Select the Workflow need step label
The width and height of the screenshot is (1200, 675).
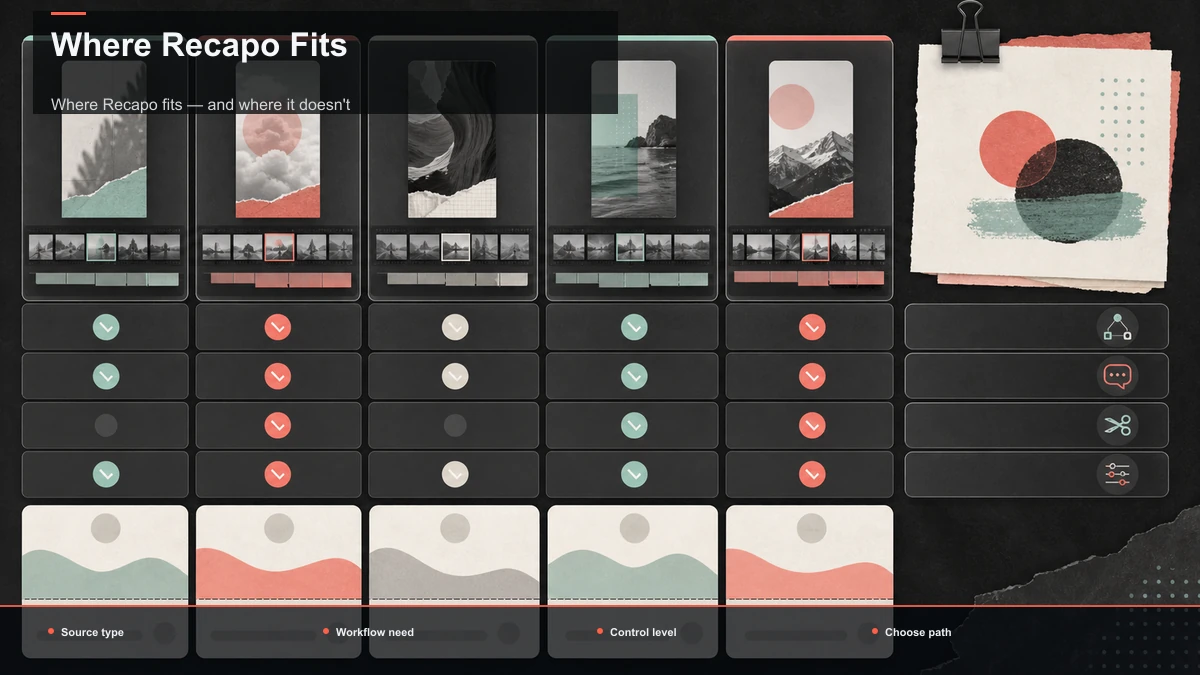[x=374, y=632]
